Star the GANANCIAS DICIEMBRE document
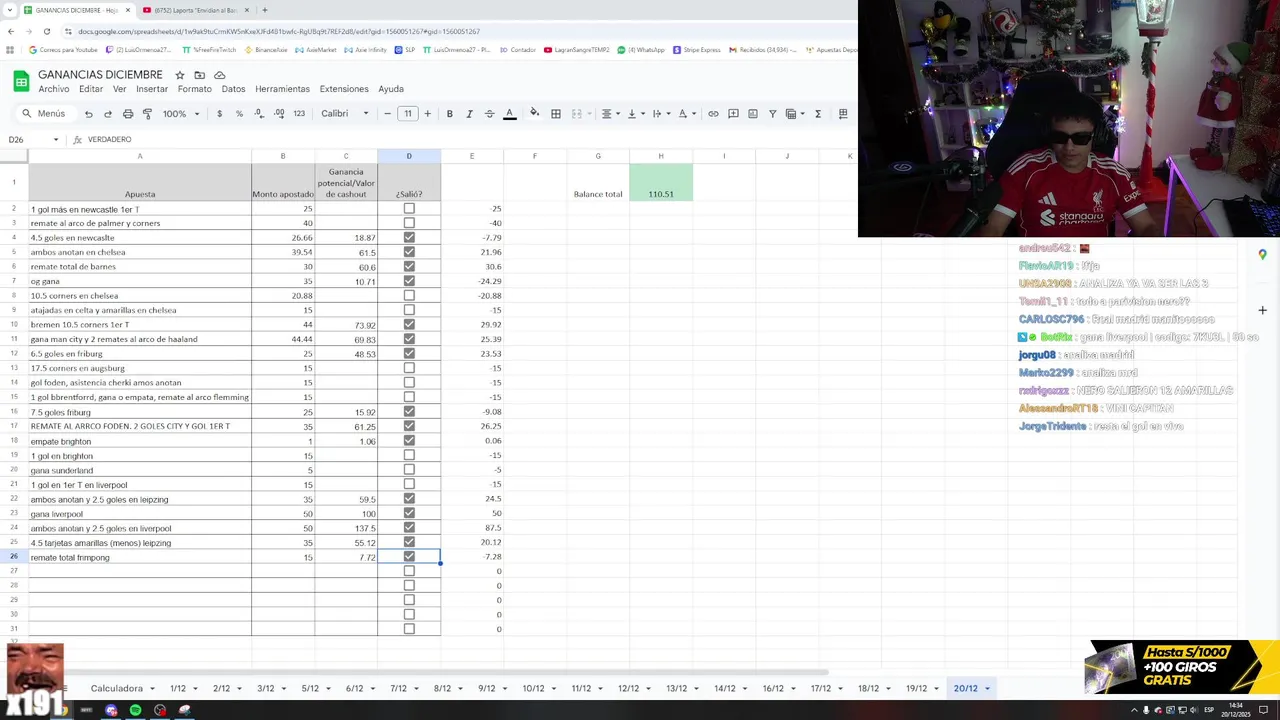 (180, 75)
